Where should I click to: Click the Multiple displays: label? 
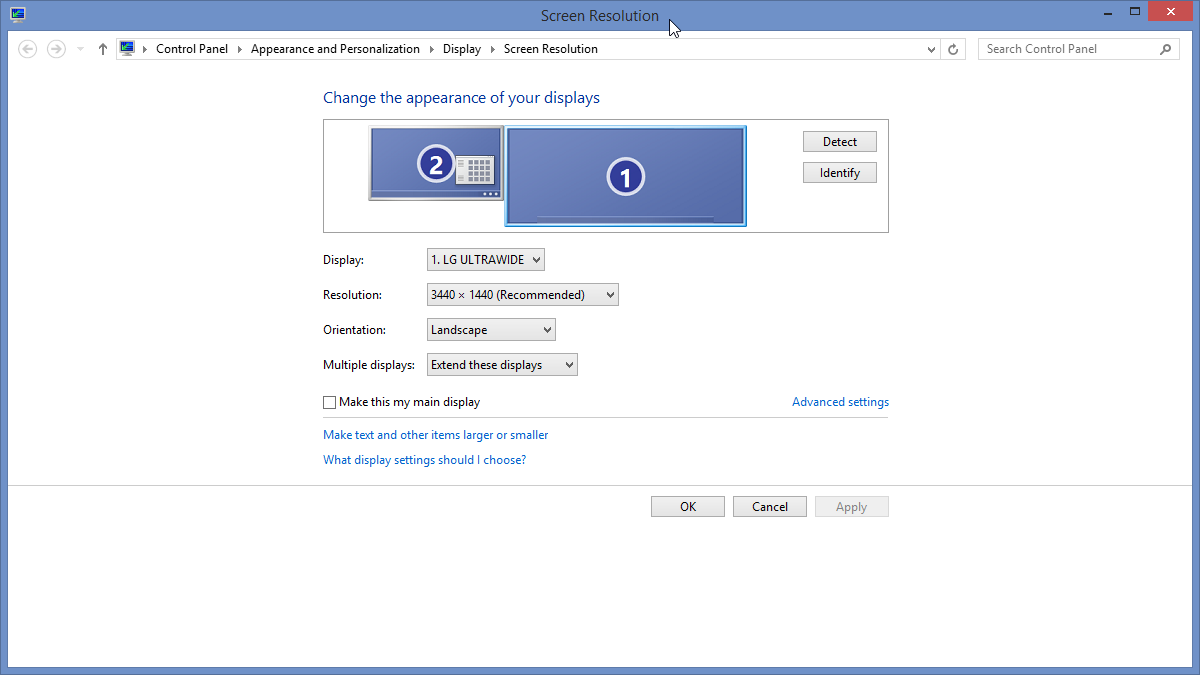click(369, 365)
